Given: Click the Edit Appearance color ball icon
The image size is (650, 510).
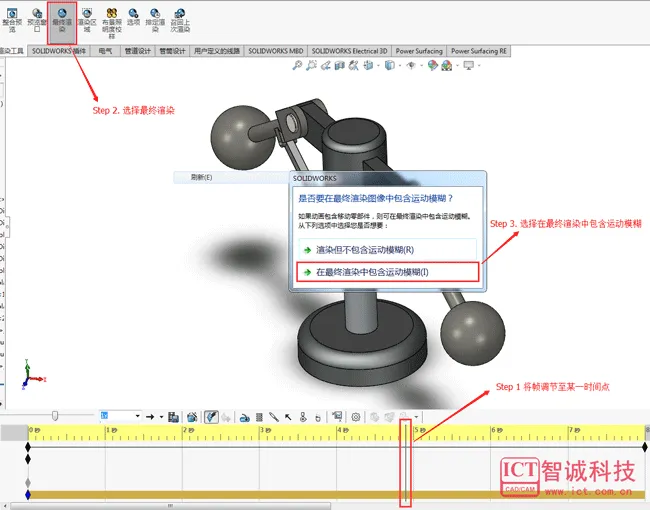Looking at the screenshot, I should [432, 66].
